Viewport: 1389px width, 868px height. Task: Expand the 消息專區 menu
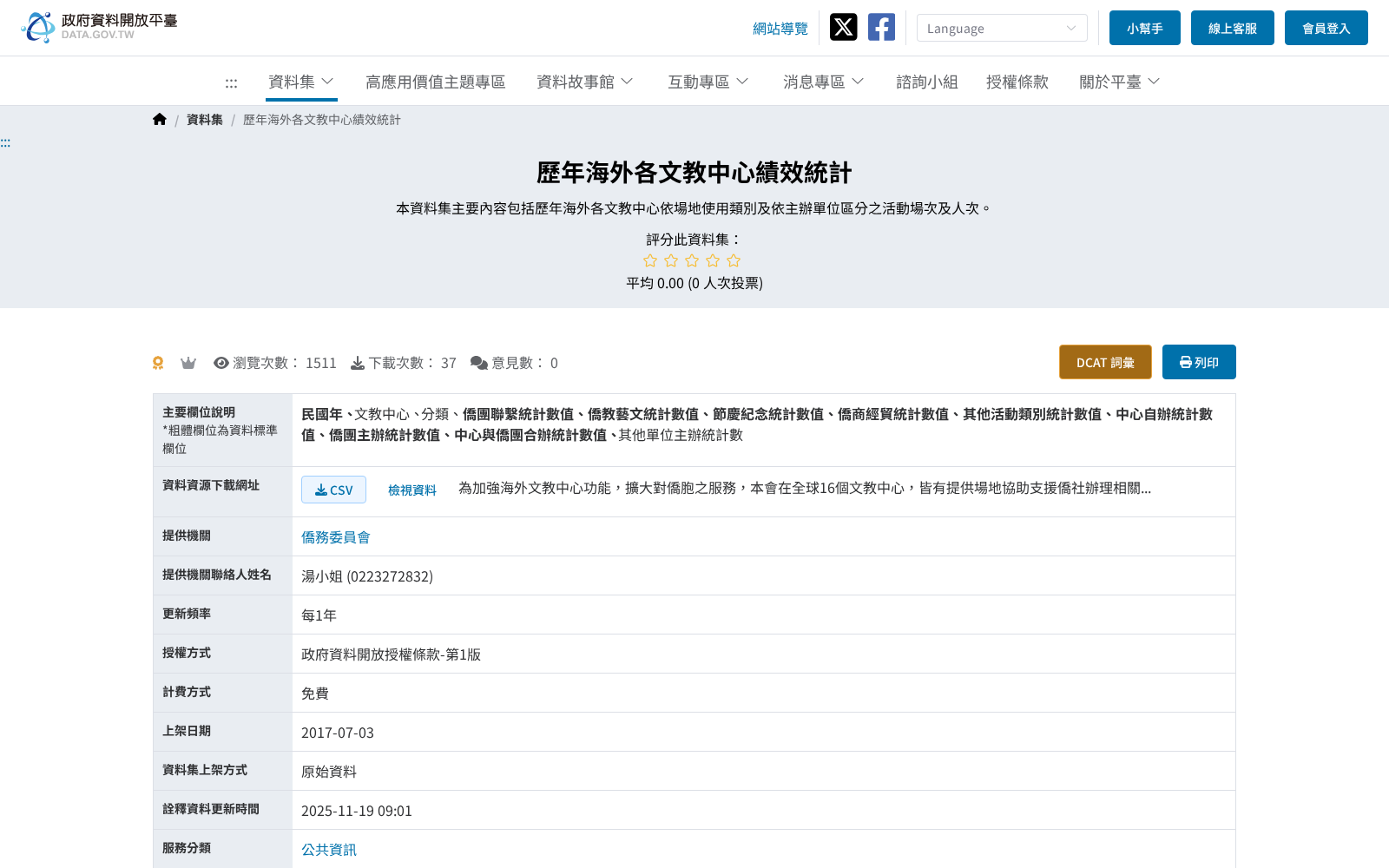click(x=824, y=82)
